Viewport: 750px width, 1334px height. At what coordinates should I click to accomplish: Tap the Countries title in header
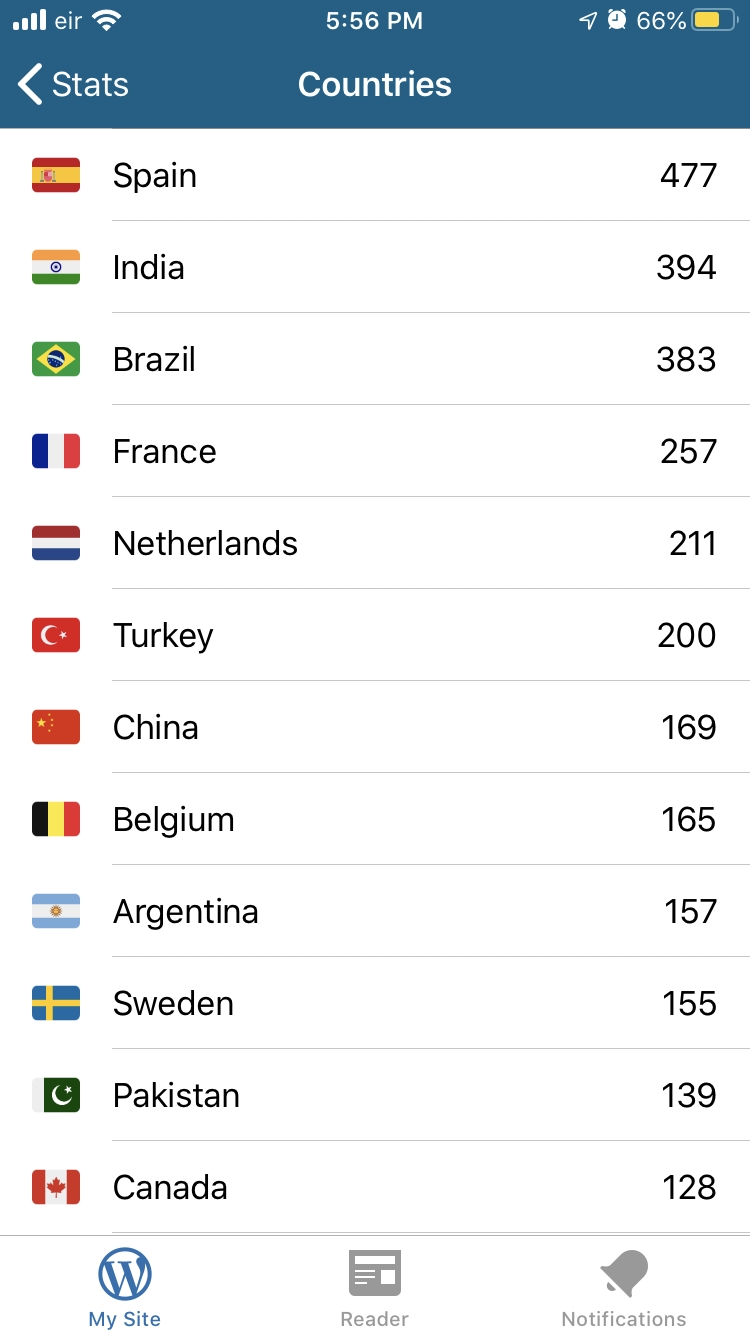coord(375,85)
